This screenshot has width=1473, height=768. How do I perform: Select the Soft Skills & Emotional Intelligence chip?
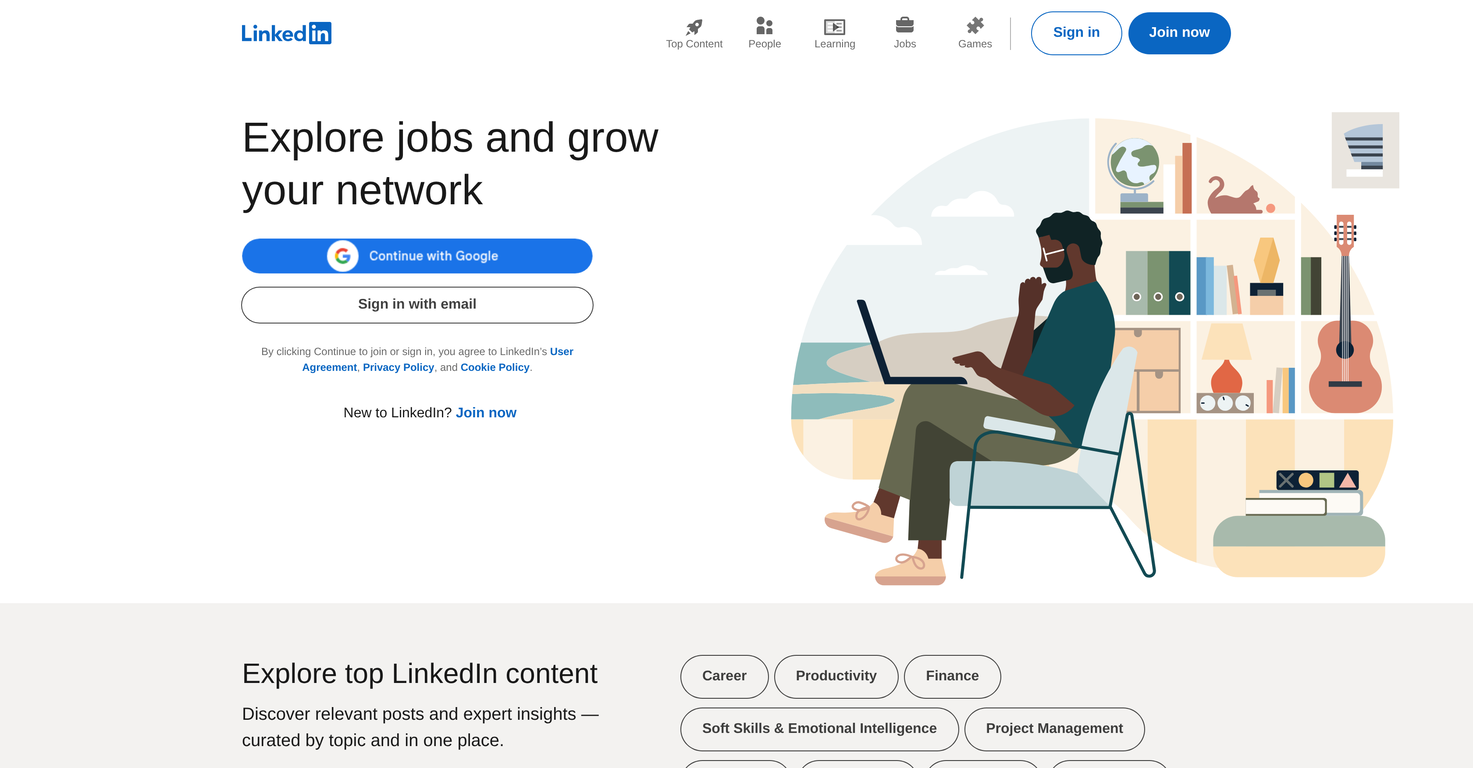click(x=819, y=728)
